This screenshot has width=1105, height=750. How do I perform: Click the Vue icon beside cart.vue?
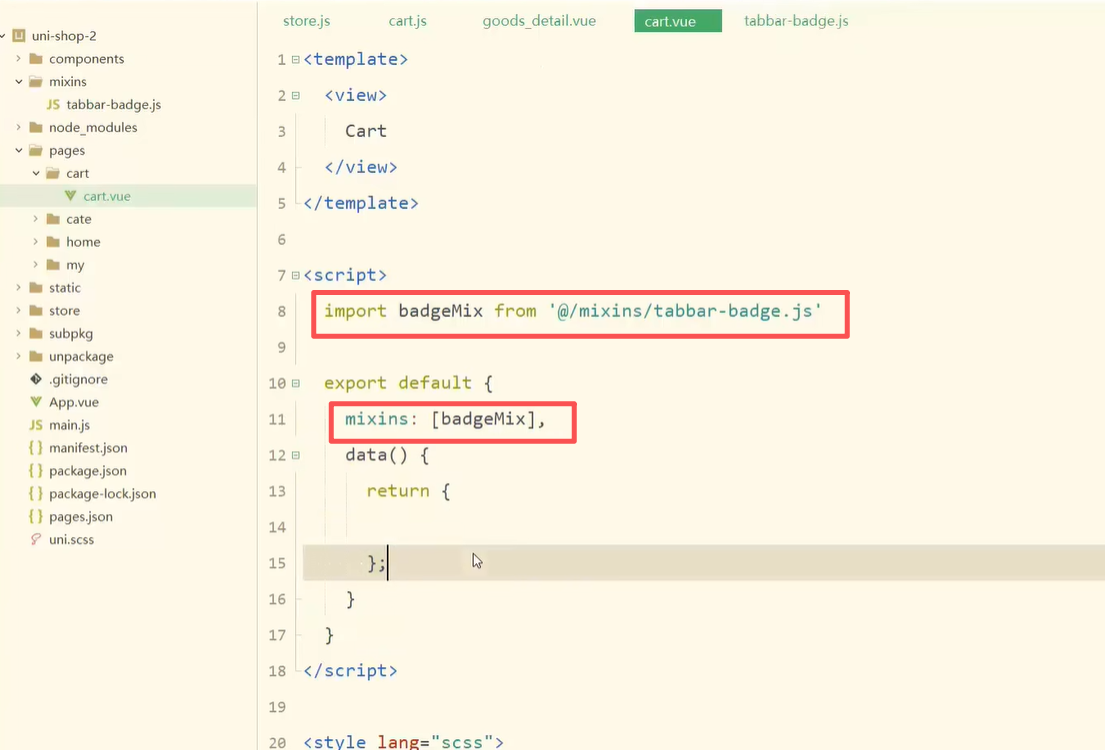click(x=70, y=196)
